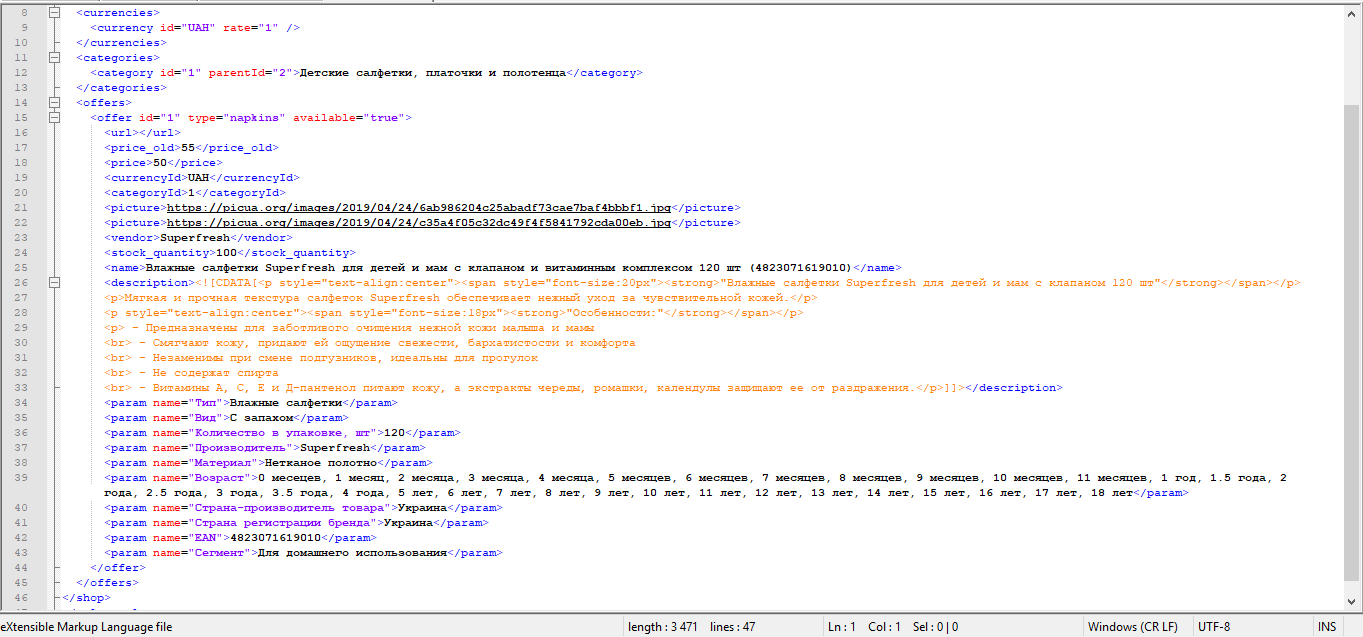
Task: Collapse the currencies fold on line 8
Action: pos(52,13)
